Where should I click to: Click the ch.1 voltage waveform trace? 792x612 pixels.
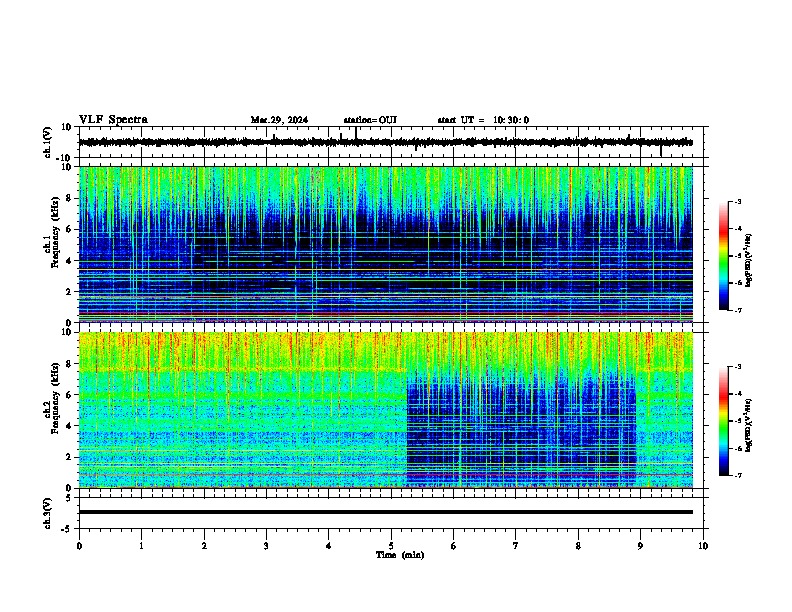pos(385,142)
